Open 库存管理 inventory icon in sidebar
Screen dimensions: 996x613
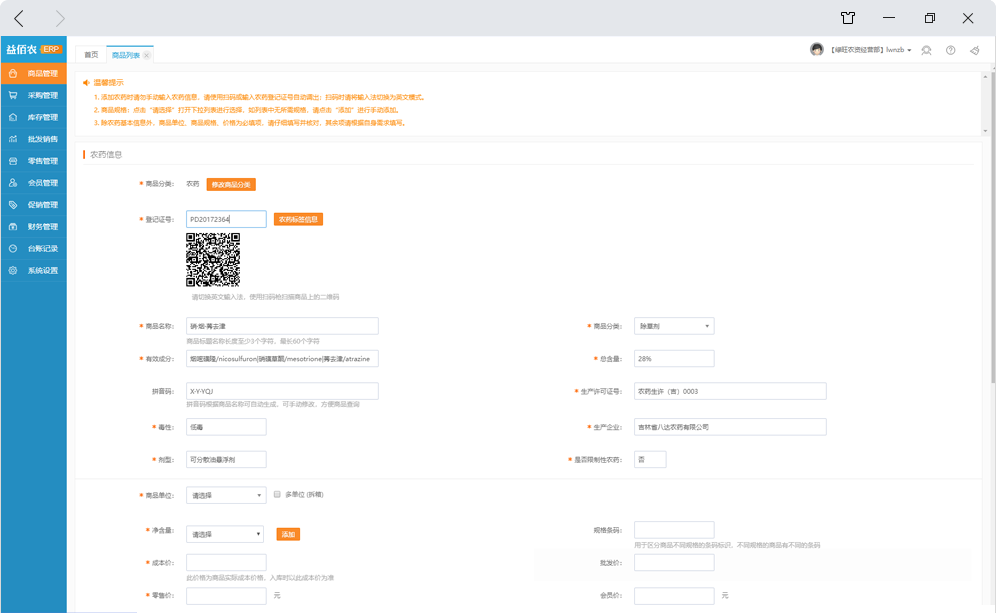[x=13, y=117]
